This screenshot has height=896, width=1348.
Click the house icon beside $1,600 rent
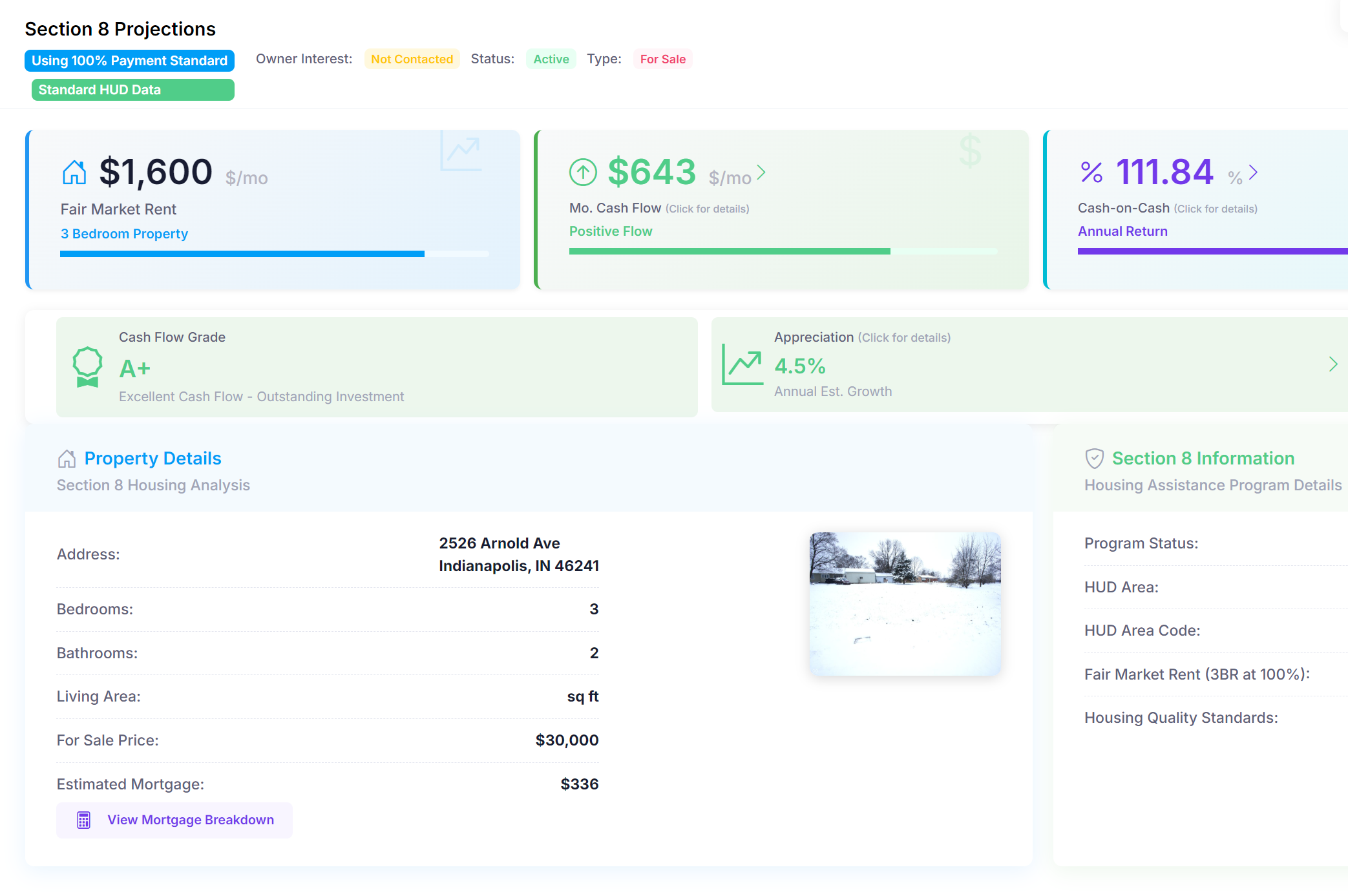pyautogui.click(x=74, y=172)
